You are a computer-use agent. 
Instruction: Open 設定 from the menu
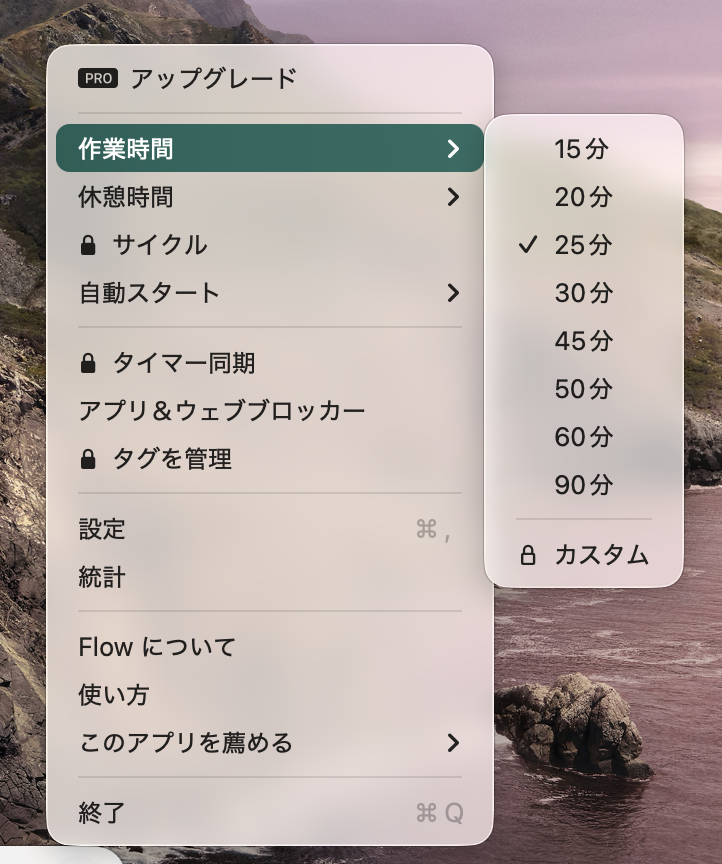tap(270, 529)
